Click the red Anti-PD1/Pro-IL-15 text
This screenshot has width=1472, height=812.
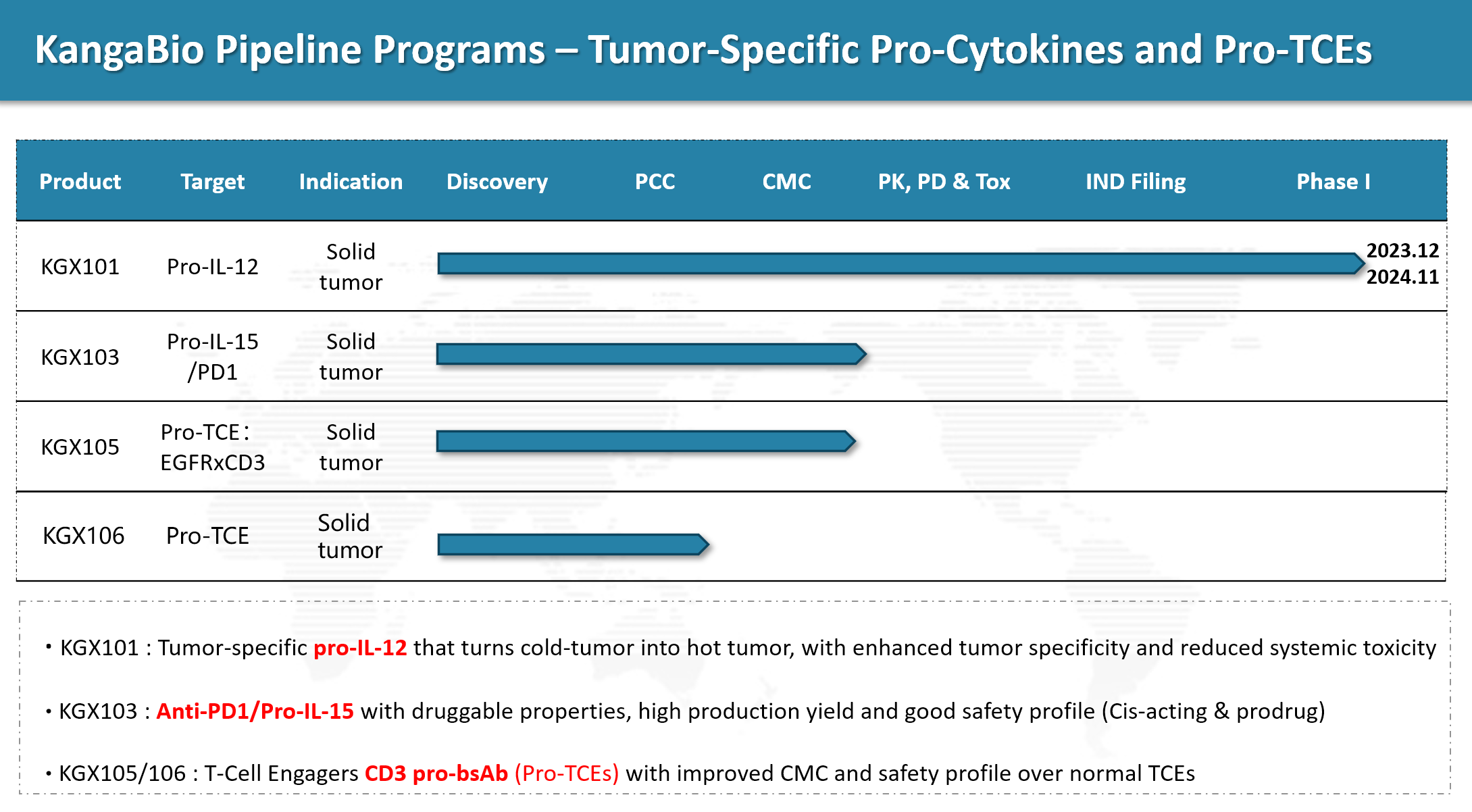coord(255,711)
